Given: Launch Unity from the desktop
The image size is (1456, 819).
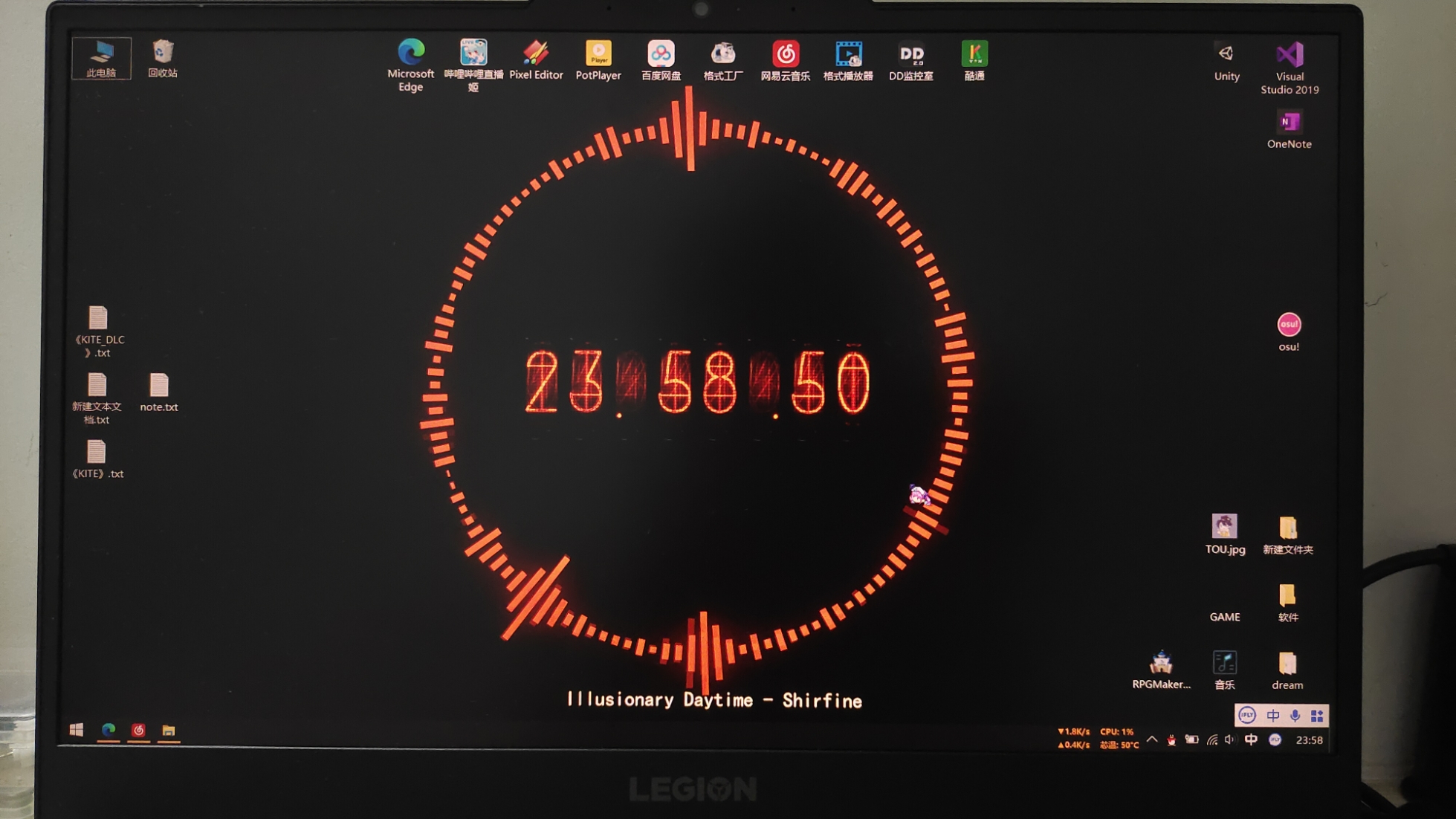Looking at the screenshot, I should click(1224, 54).
